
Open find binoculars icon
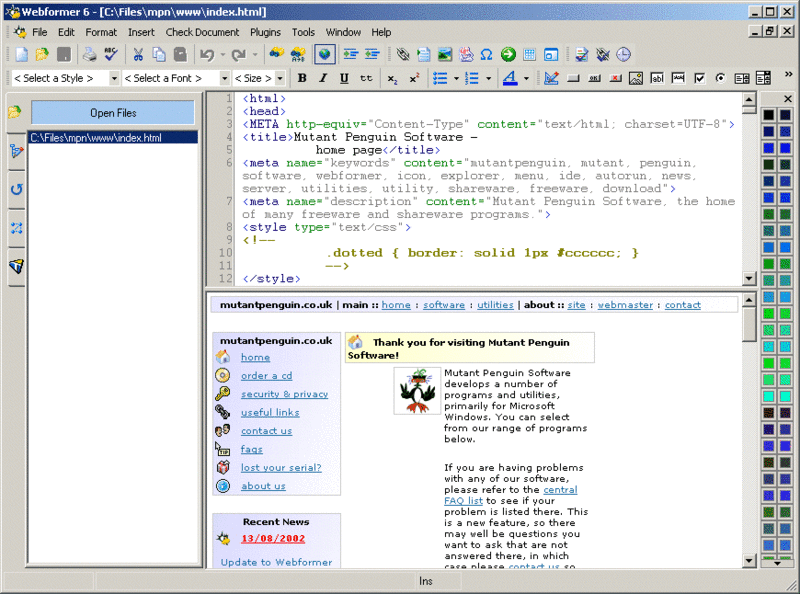point(277,54)
